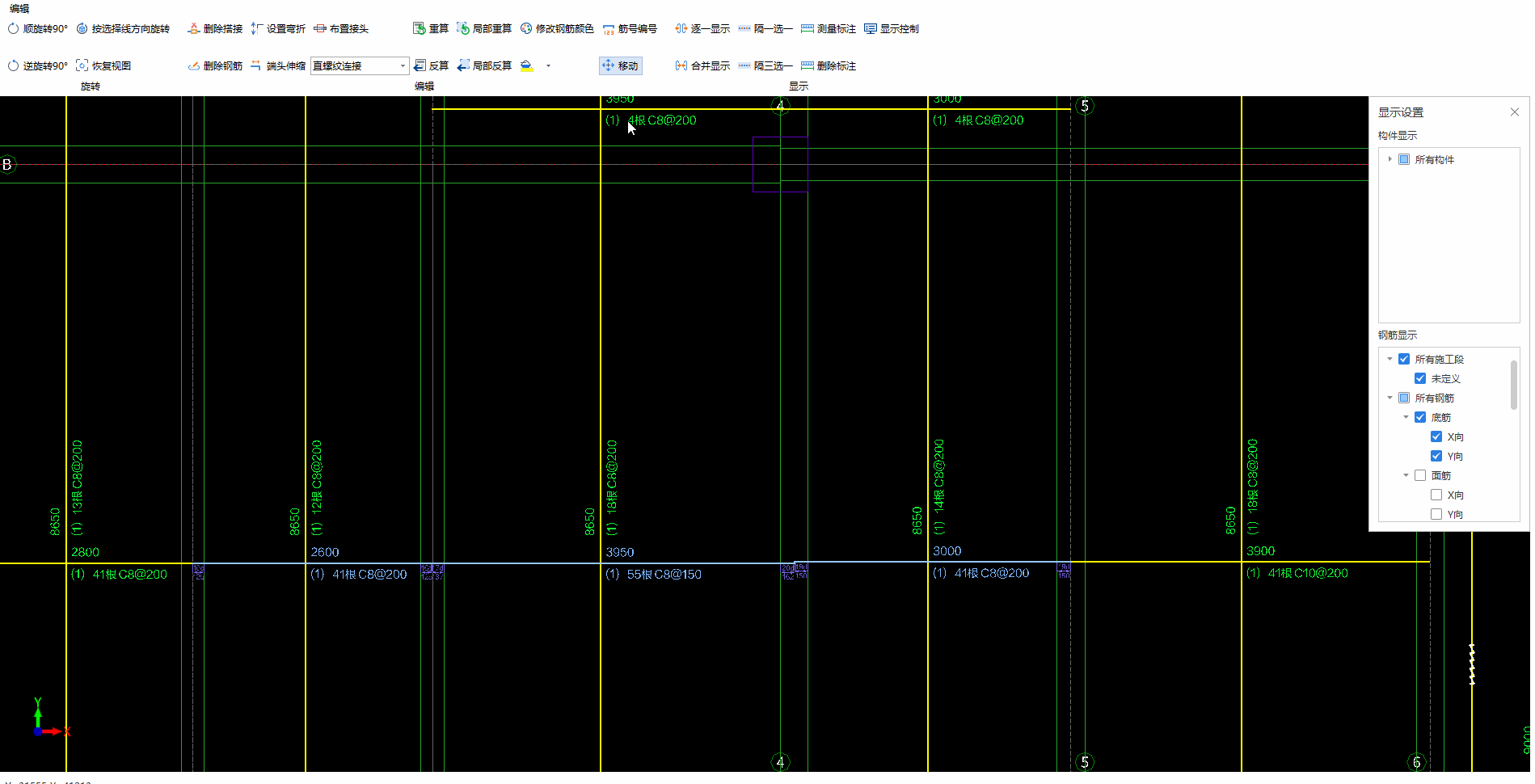Rotate along selected line direction
Image resolution: width=1535 pixels, height=784 pixels.
click(123, 29)
